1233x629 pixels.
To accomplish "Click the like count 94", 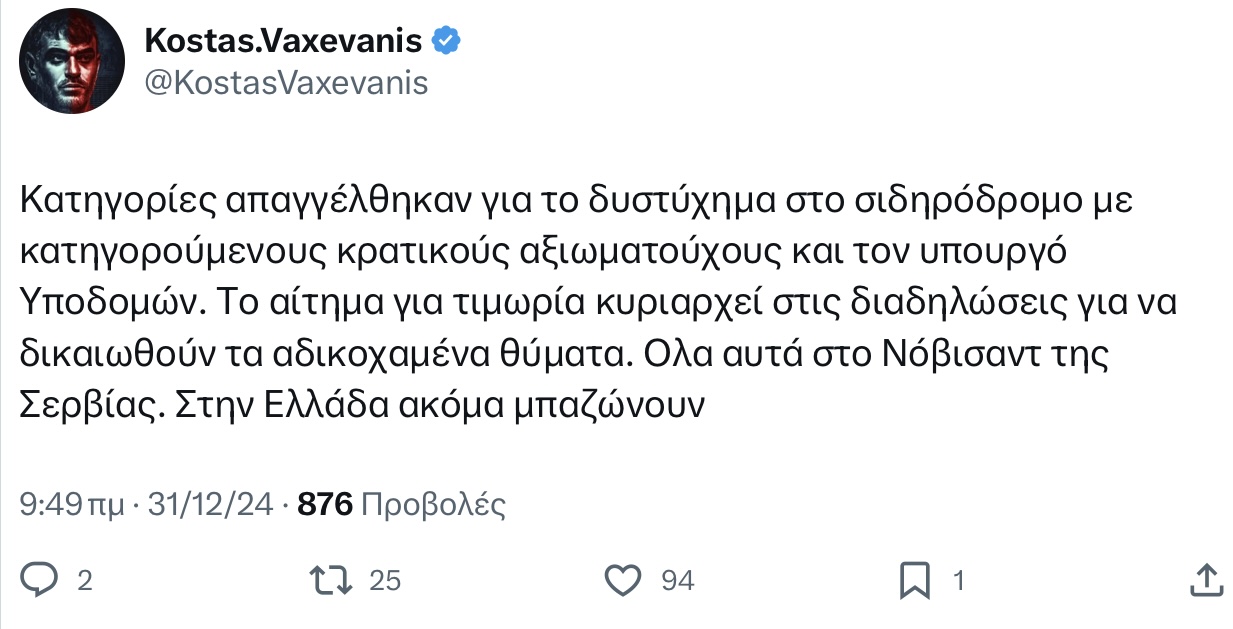I will pos(677,580).
